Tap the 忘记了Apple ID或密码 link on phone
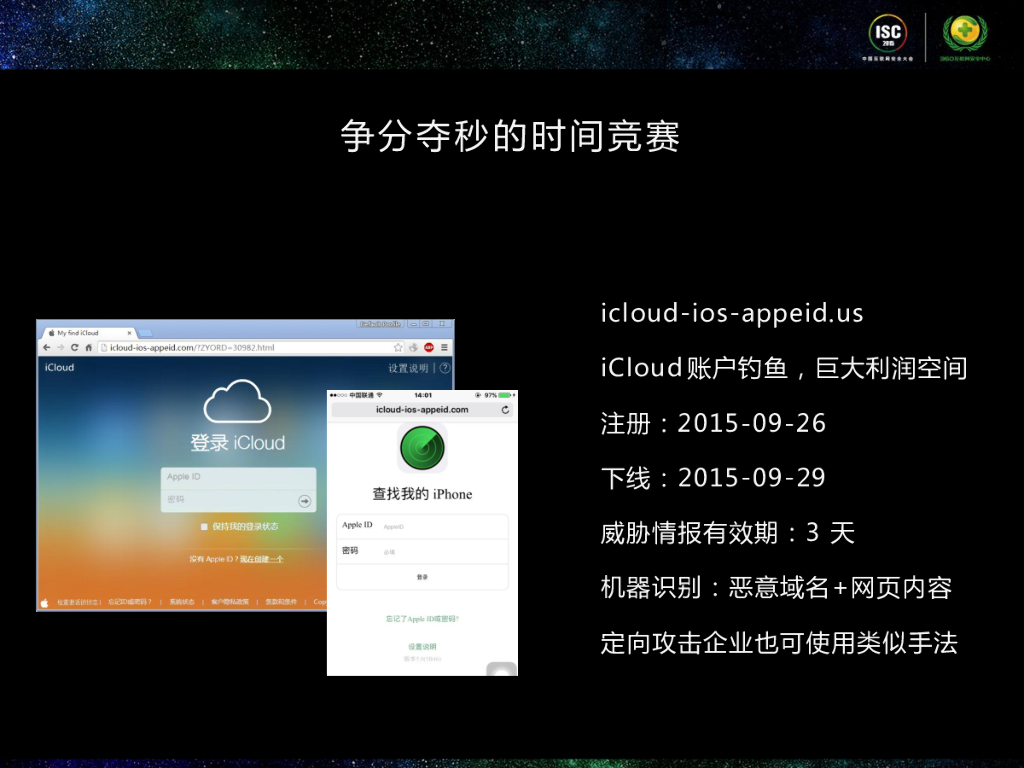 [422, 618]
